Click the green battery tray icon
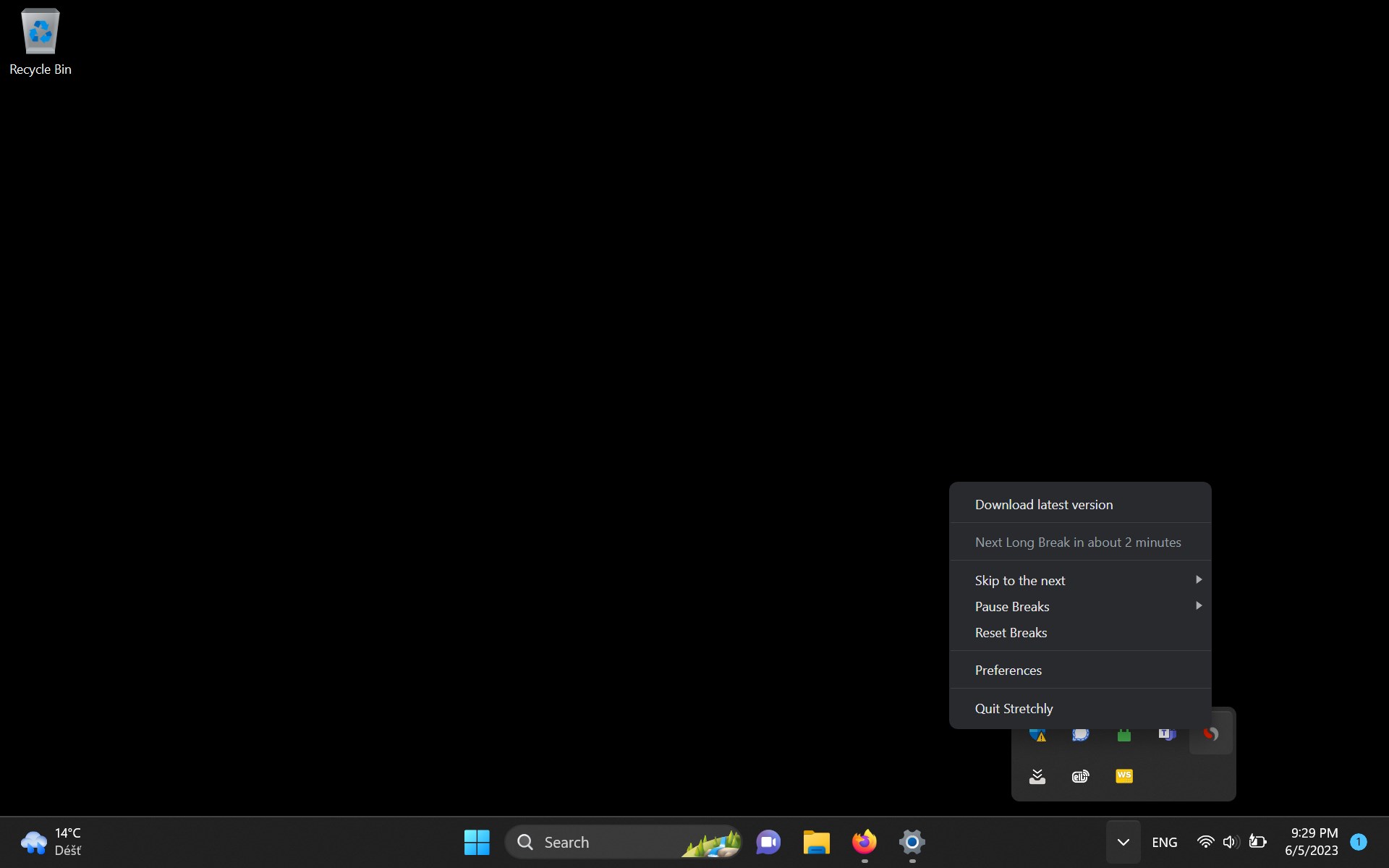The image size is (1389, 868). pos(1123,736)
